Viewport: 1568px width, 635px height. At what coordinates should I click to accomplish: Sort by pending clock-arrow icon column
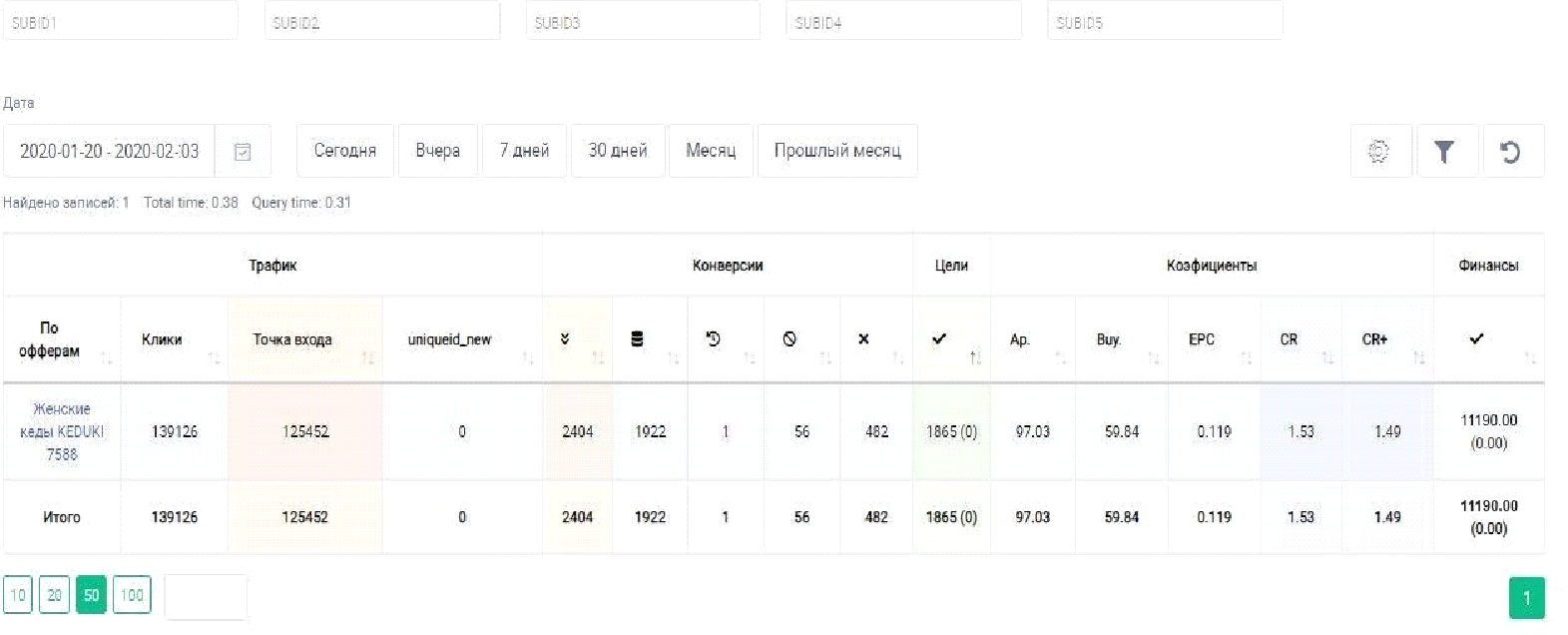[x=726, y=339]
